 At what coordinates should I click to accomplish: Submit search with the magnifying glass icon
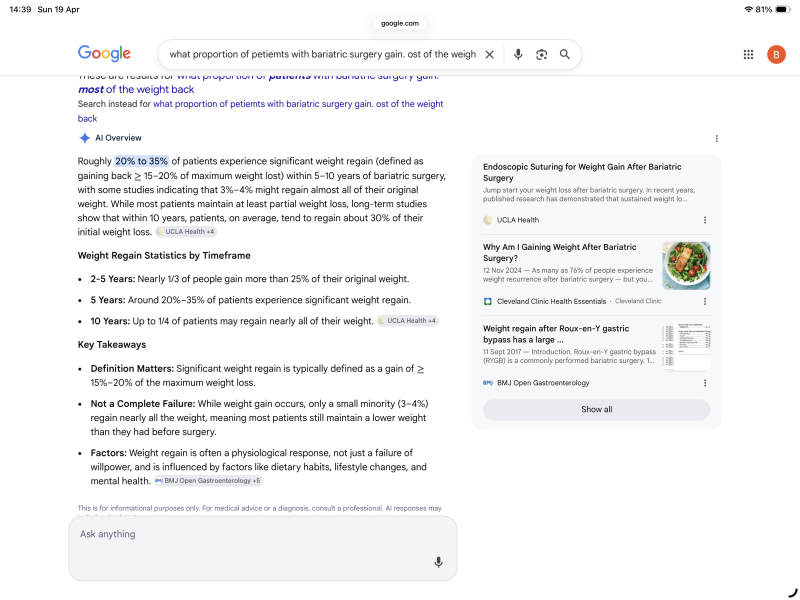(565, 55)
